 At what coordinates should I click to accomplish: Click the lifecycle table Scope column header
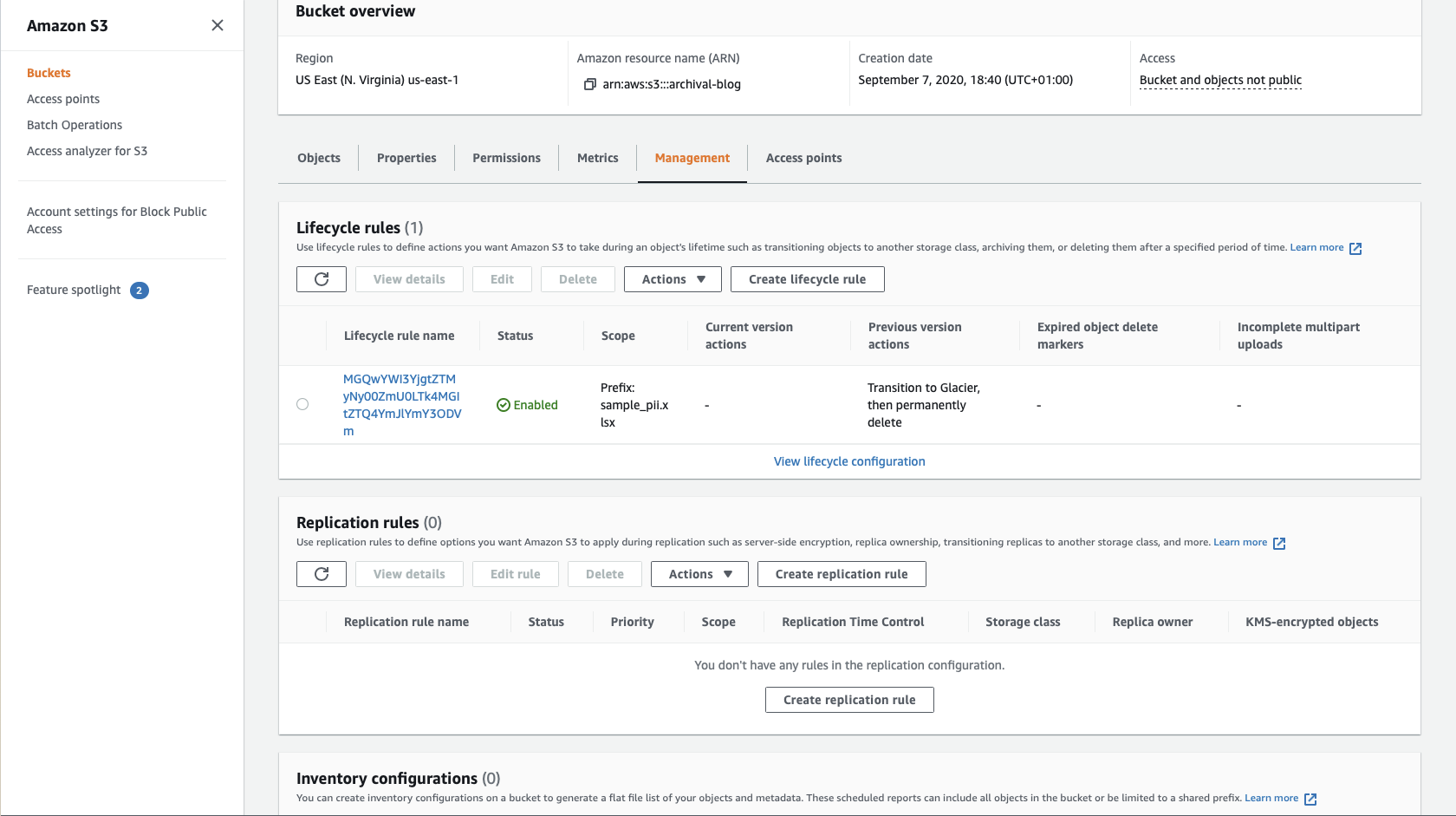pyautogui.click(x=618, y=336)
